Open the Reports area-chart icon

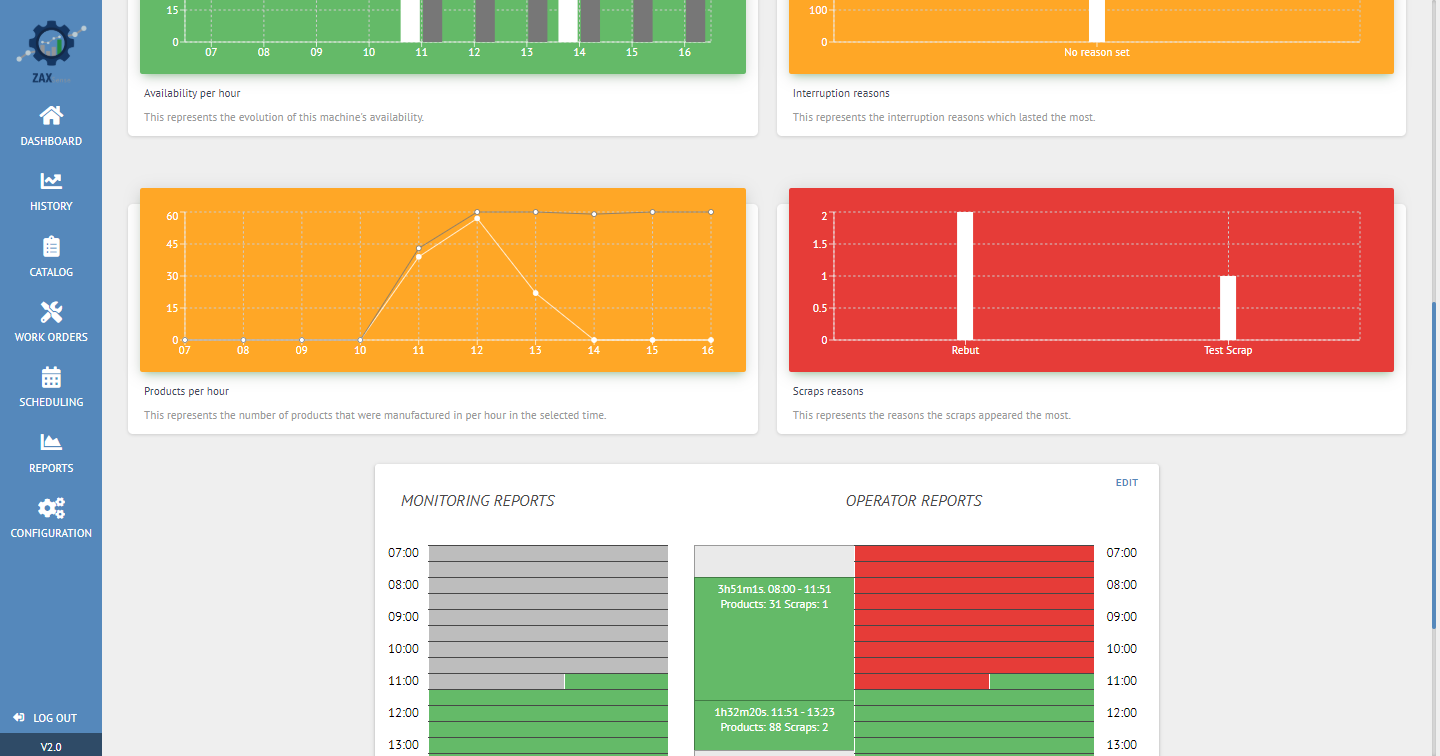51,442
